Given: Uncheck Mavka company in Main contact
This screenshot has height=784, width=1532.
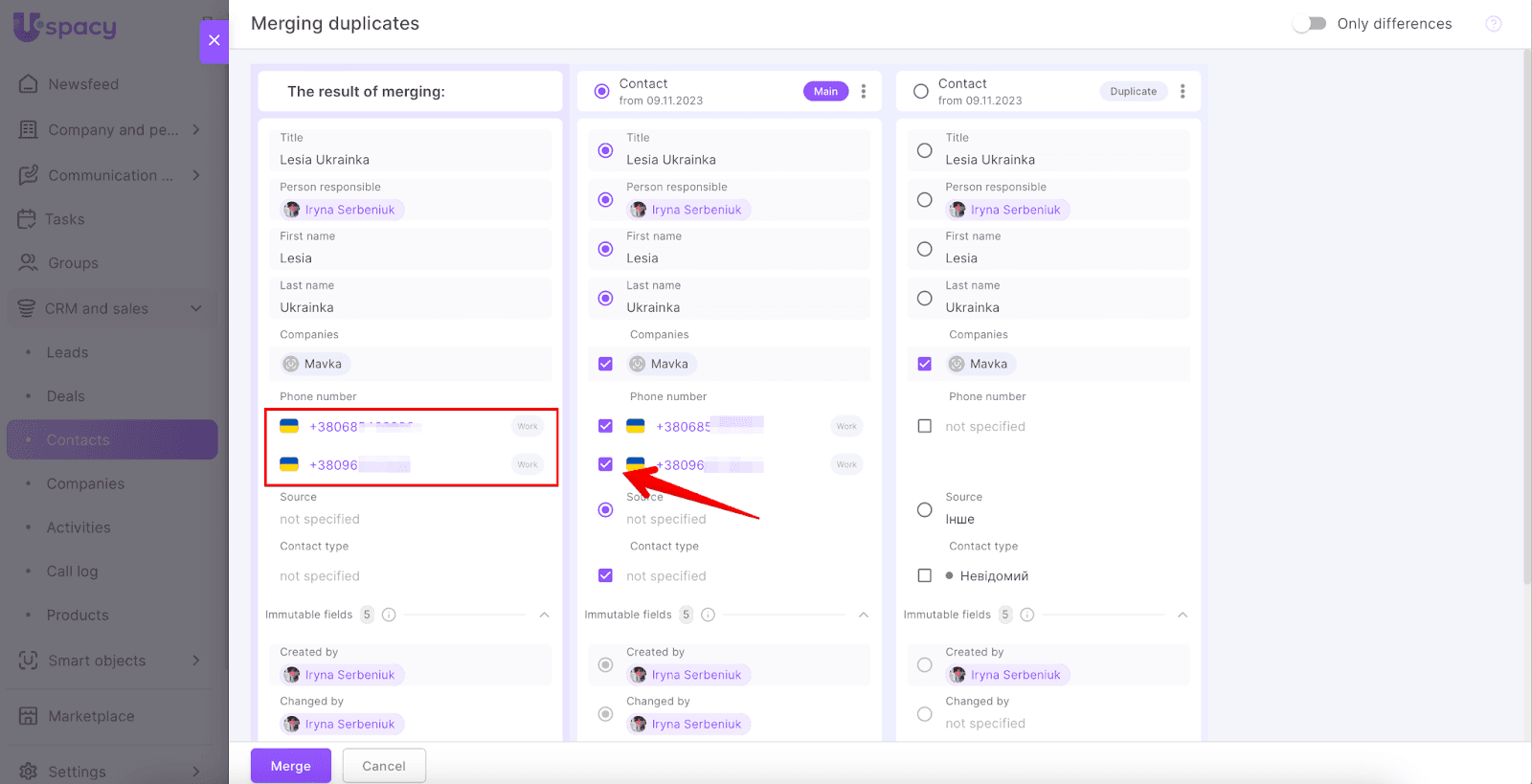Looking at the screenshot, I should tap(605, 364).
